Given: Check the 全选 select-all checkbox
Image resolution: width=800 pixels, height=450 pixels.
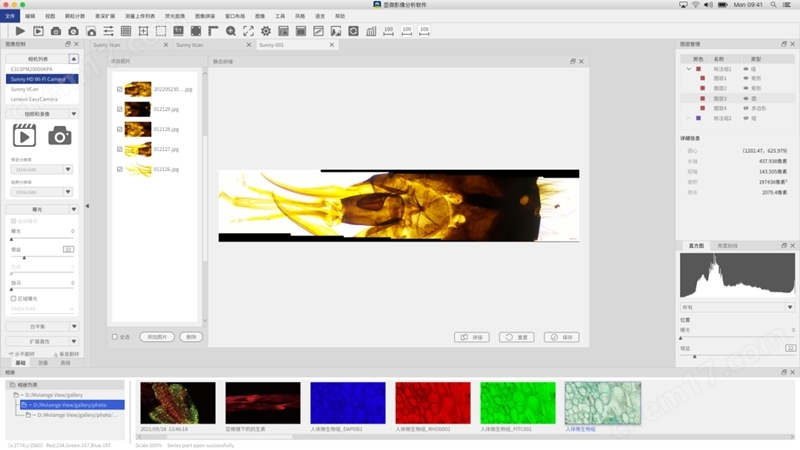Looking at the screenshot, I should click(x=115, y=337).
